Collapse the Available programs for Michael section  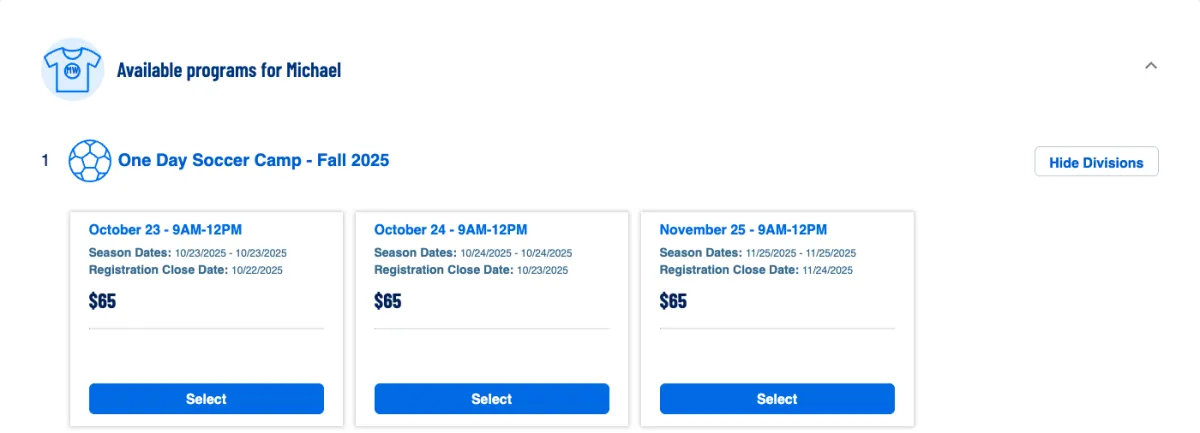1151,66
